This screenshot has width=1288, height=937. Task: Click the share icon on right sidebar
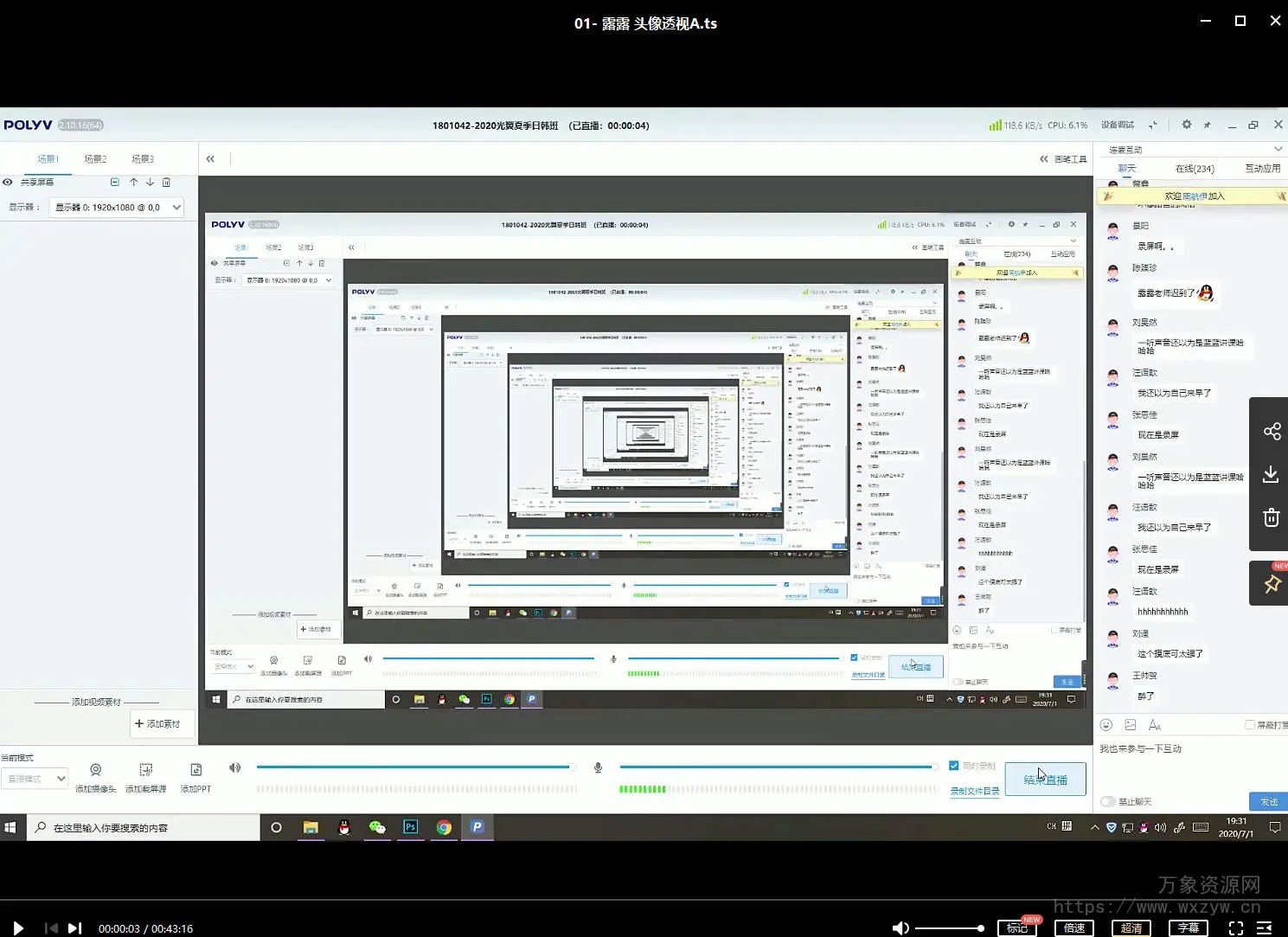[1271, 432]
